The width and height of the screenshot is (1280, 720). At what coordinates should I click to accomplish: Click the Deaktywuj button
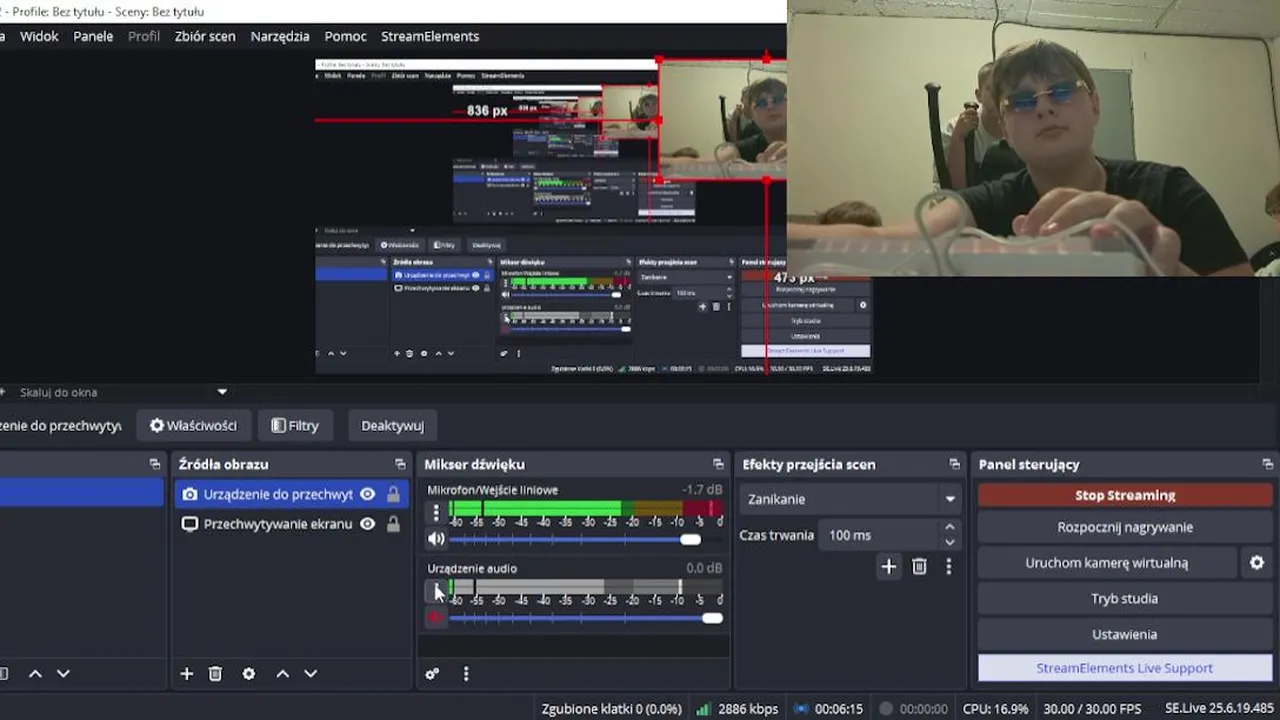[x=392, y=425]
